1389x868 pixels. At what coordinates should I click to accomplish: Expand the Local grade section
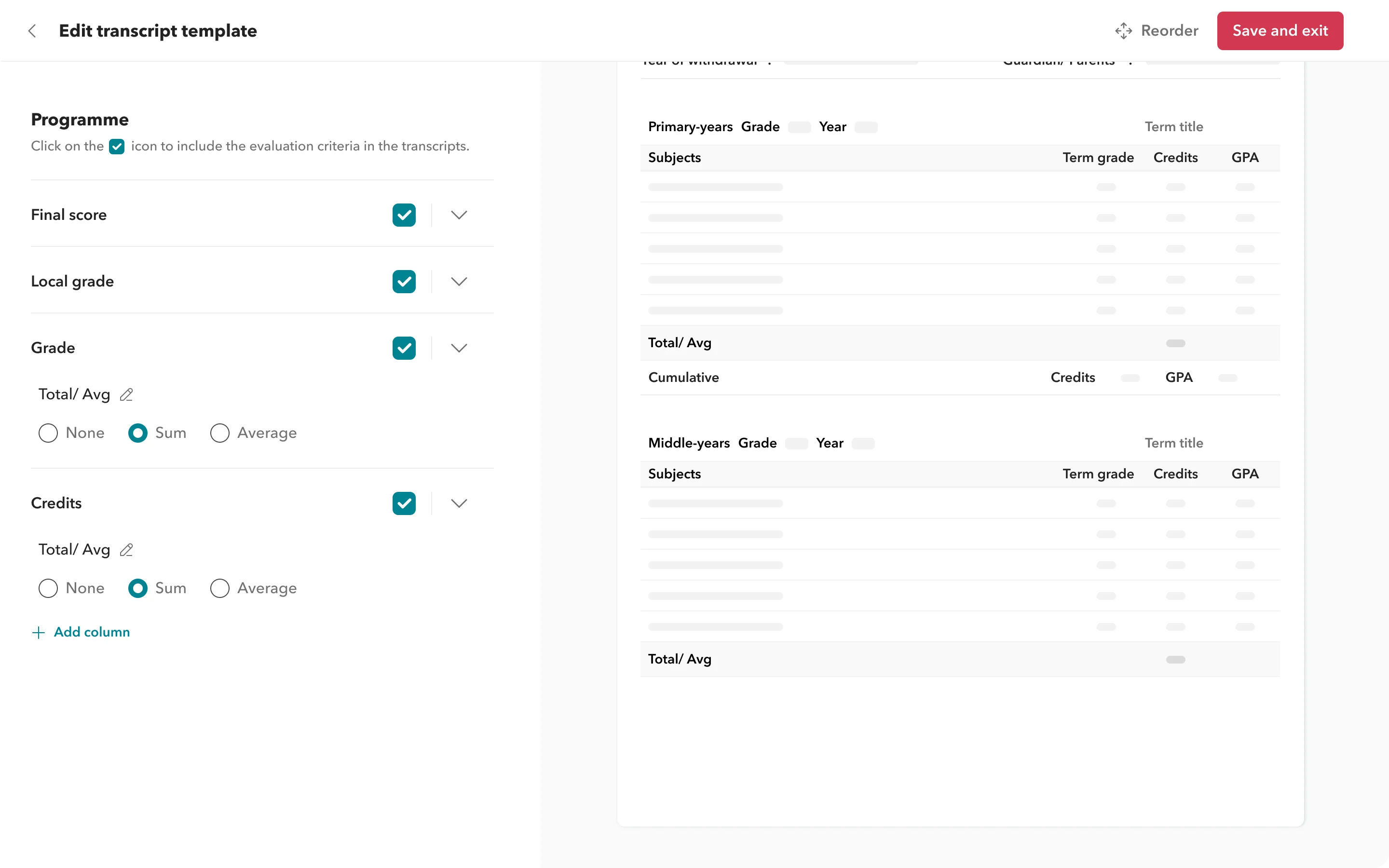click(459, 281)
